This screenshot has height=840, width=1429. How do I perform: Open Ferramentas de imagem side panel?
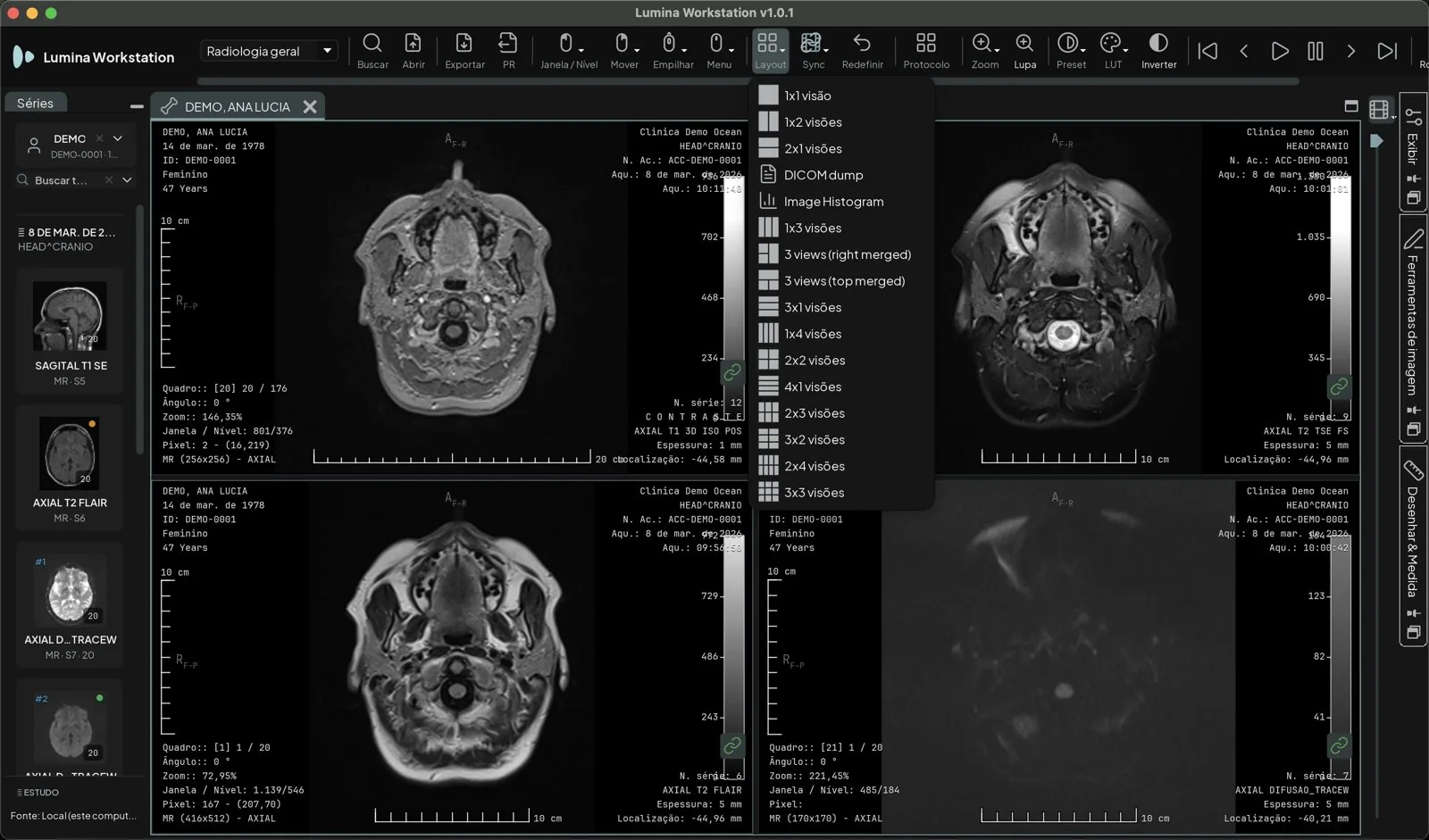[1412, 328]
